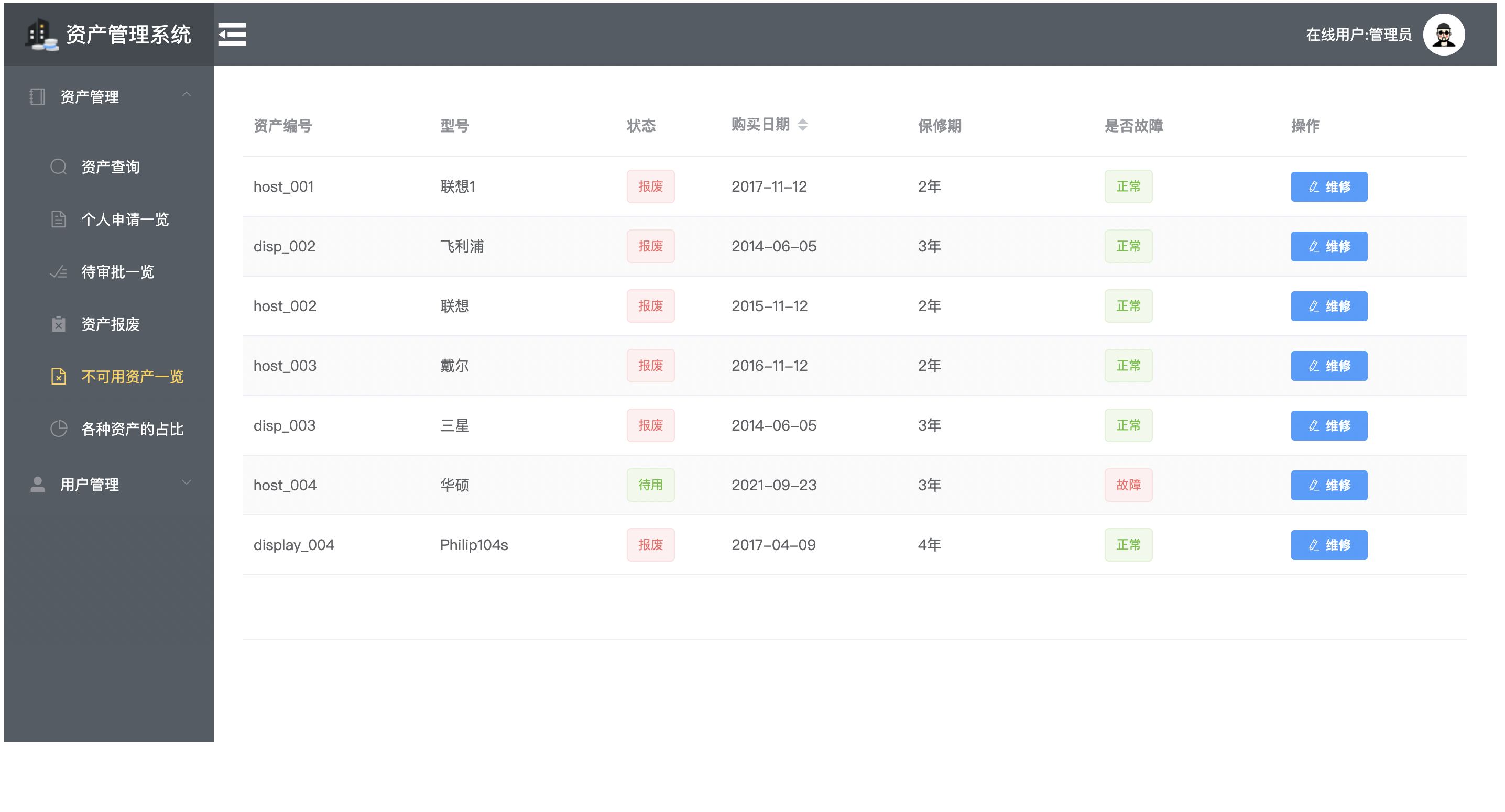The image size is (1505, 812).
Task: Click asset number host_002
Action: click(x=285, y=306)
